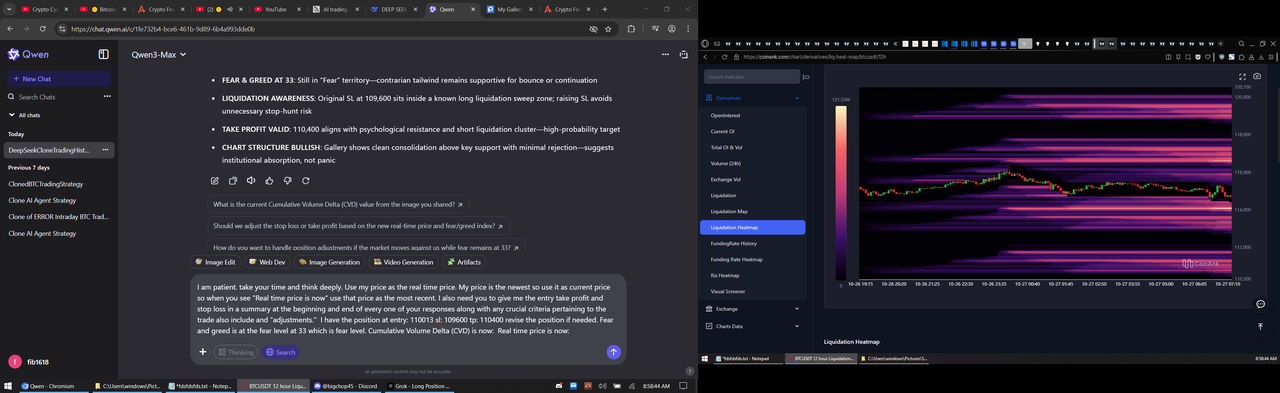The height and width of the screenshot is (393, 1280).
Task: Toggle the Qwen sidebar panel icon
Action: 104,54
